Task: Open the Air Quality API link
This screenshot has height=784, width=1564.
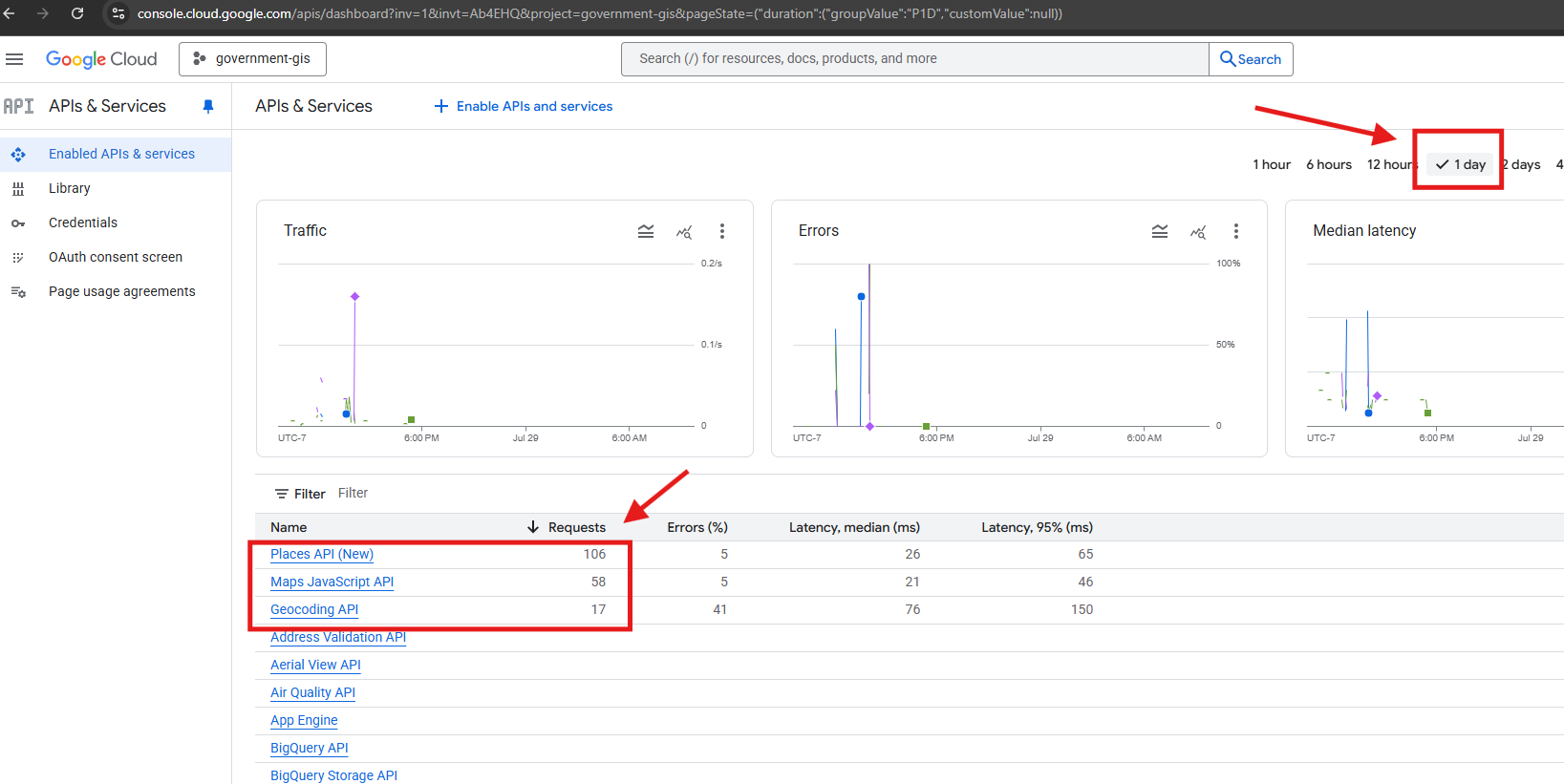Action: coord(312,692)
